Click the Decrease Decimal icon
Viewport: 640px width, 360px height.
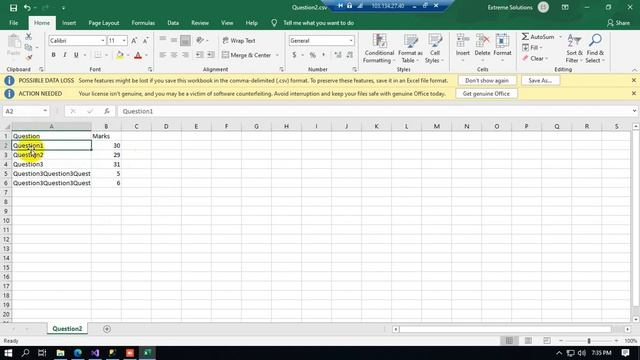[350, 55]
